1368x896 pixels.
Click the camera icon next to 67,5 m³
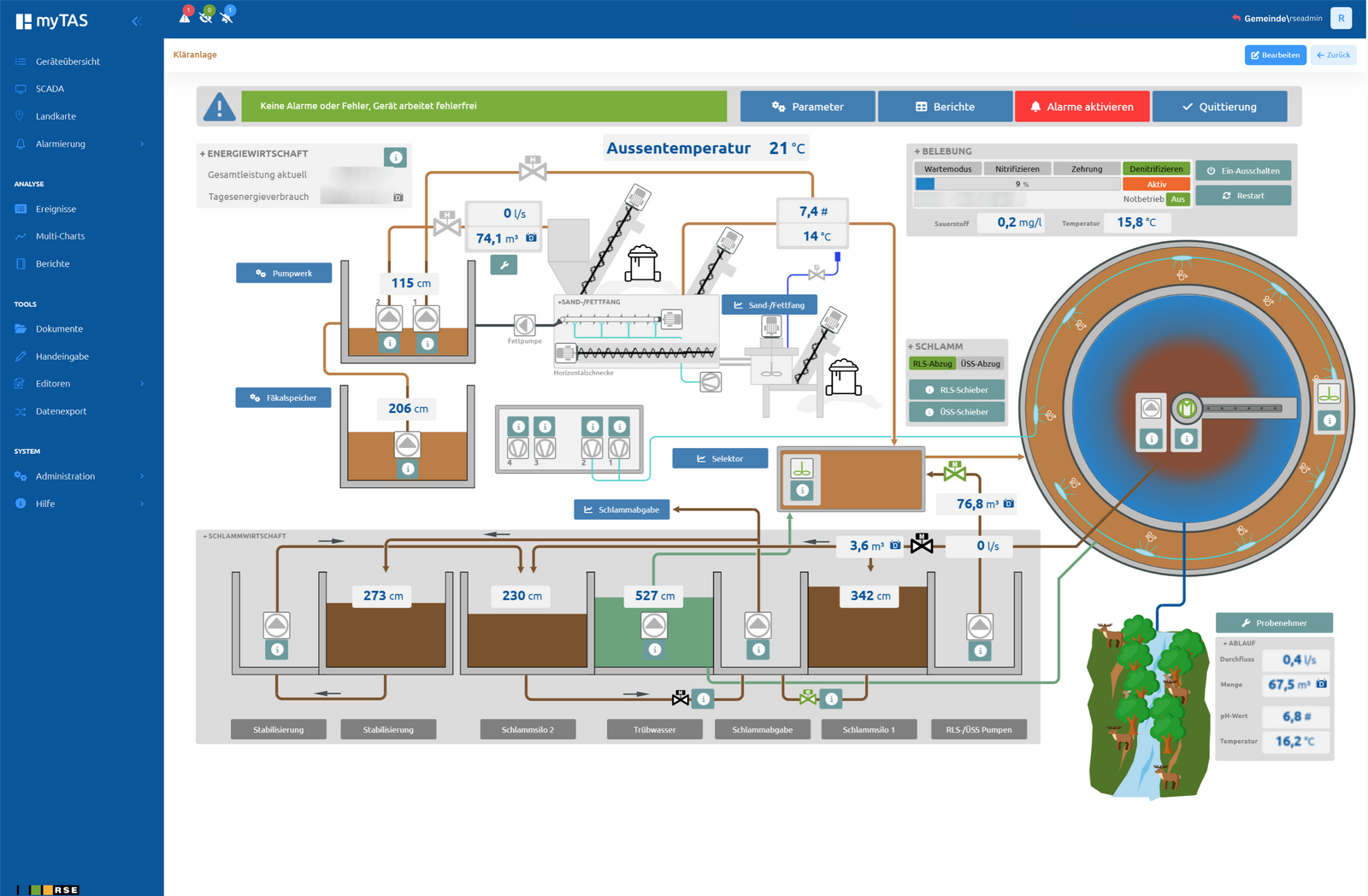(x=1321, y=684)
